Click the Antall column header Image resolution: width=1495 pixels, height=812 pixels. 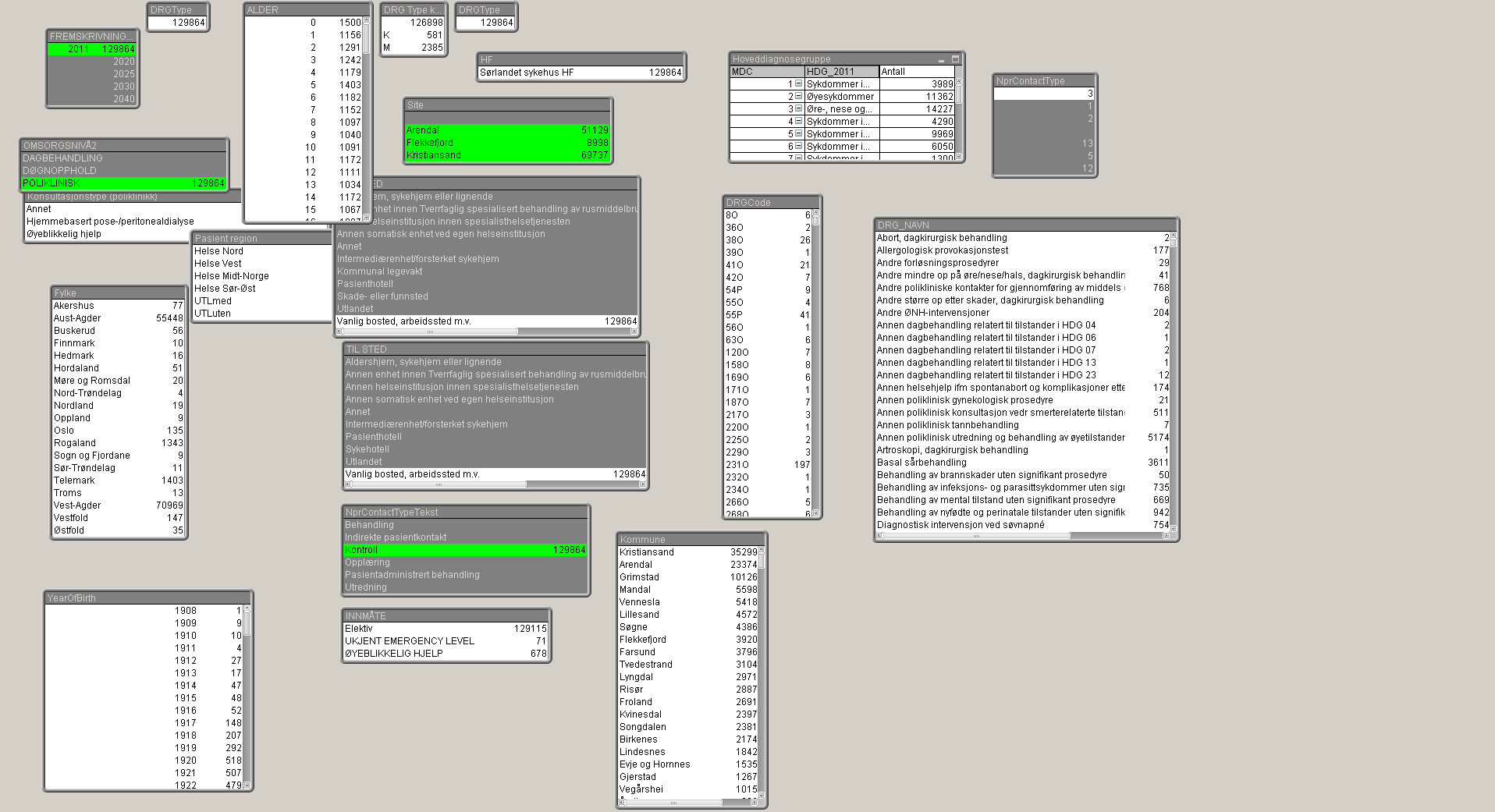(x=917, y=72)
